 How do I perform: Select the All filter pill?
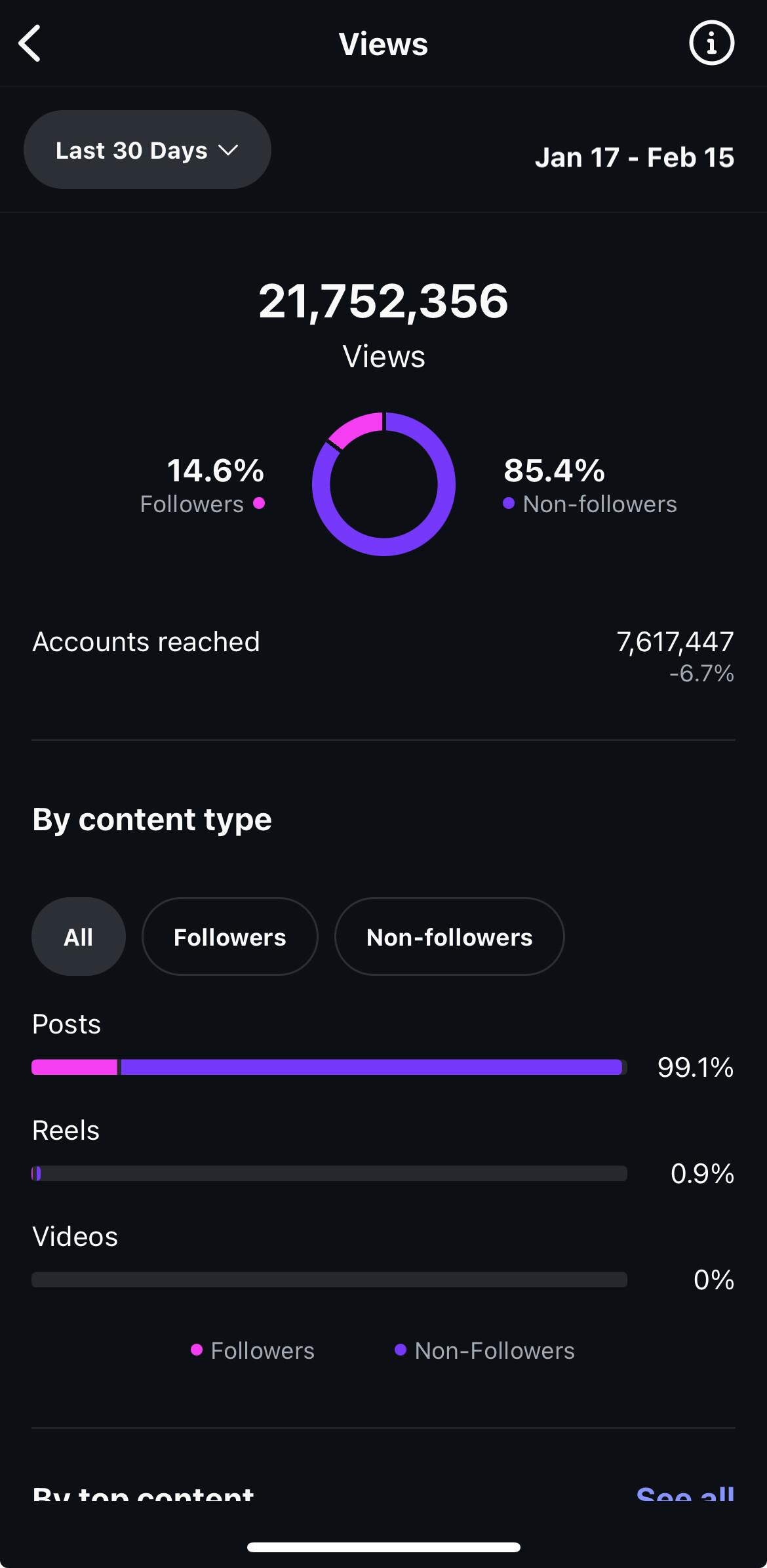click(79, 936)
